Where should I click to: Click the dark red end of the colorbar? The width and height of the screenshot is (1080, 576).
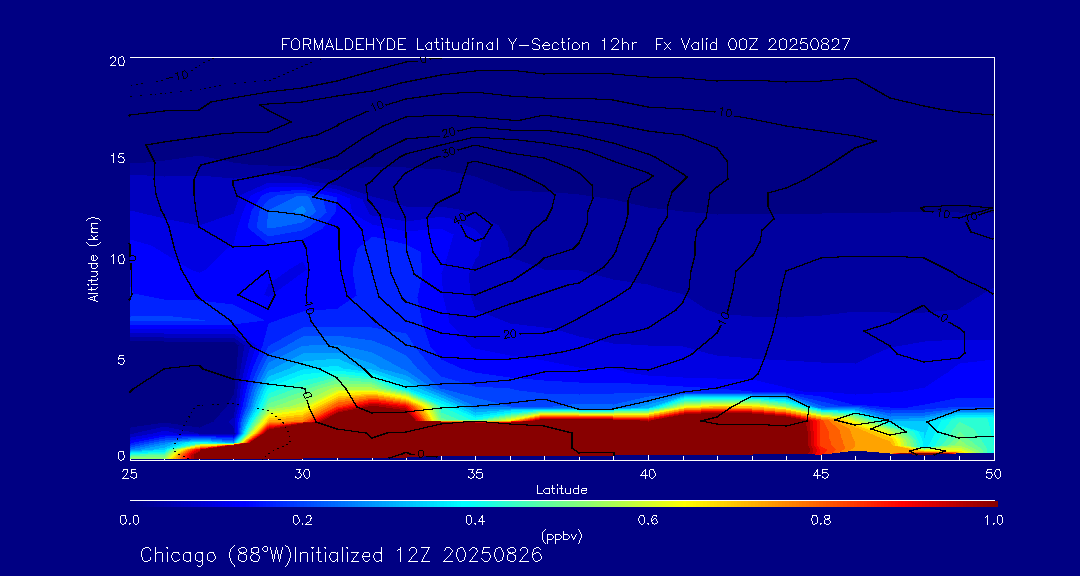click(985, 503)
